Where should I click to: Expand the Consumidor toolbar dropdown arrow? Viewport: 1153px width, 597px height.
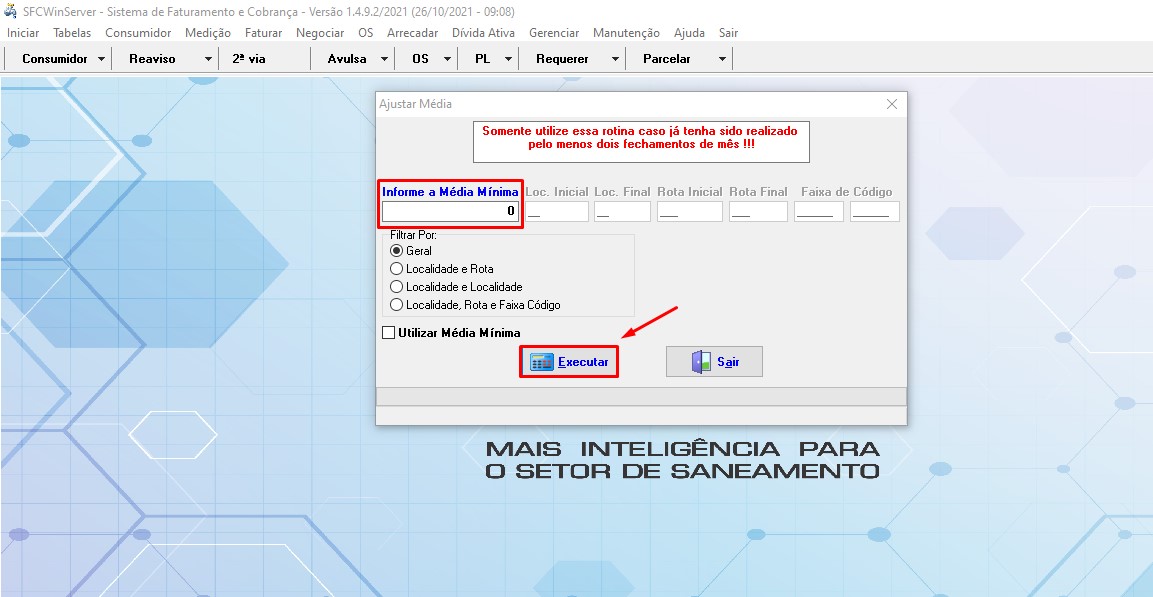[102, 59]
